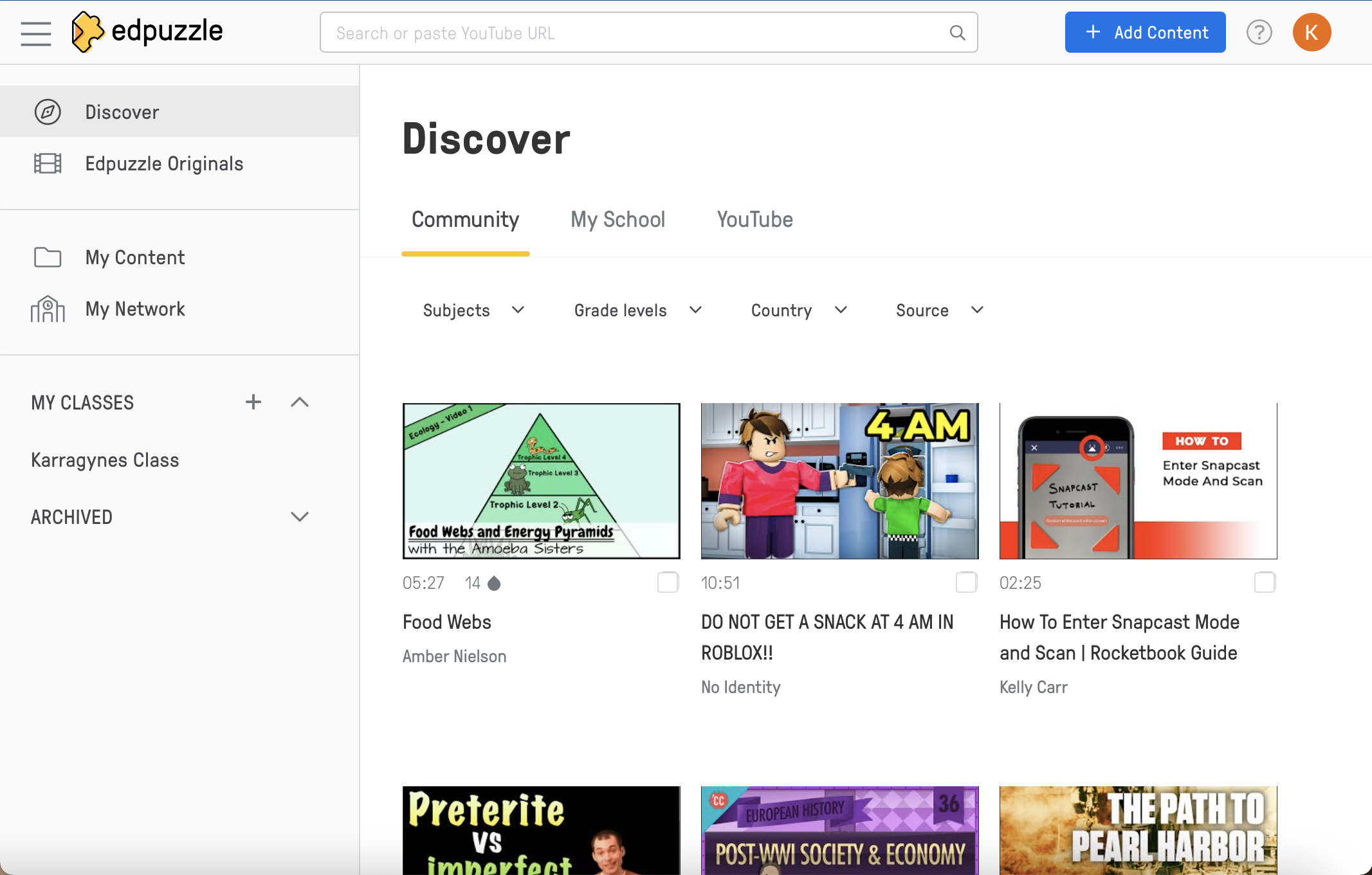Click the MY CLASSES heading
This screenshot has width=1372, height=875.
point(82,402)
